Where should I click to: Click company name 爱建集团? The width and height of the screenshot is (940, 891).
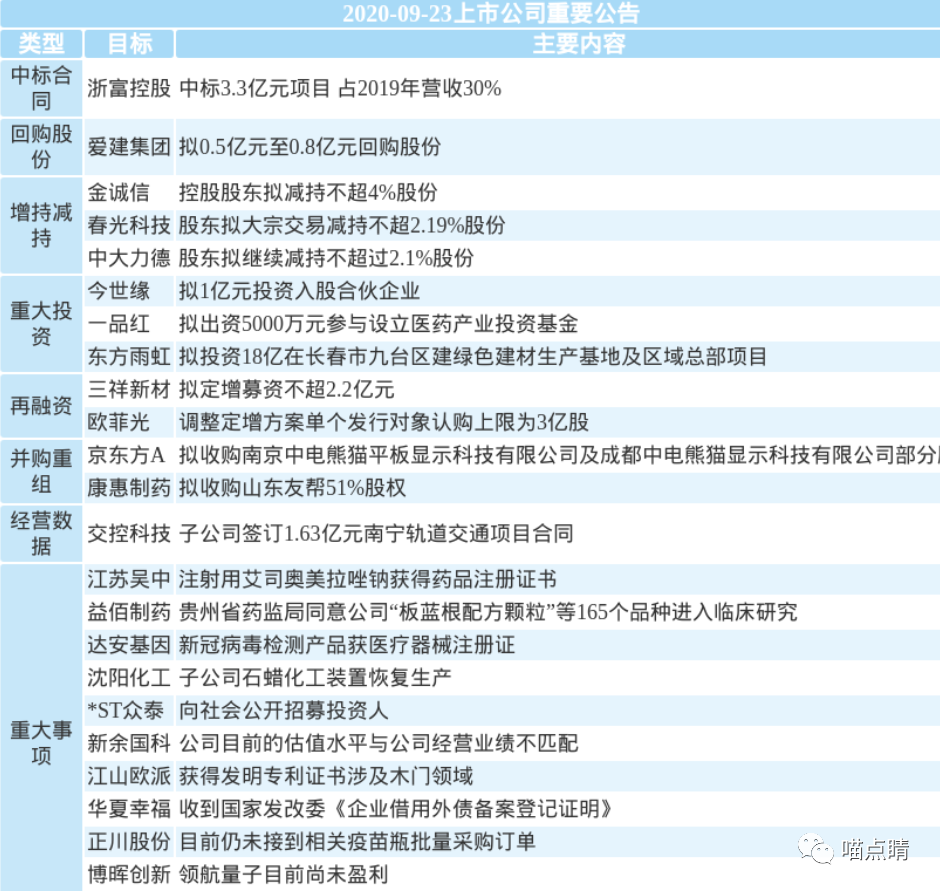(x=129, y=147)
